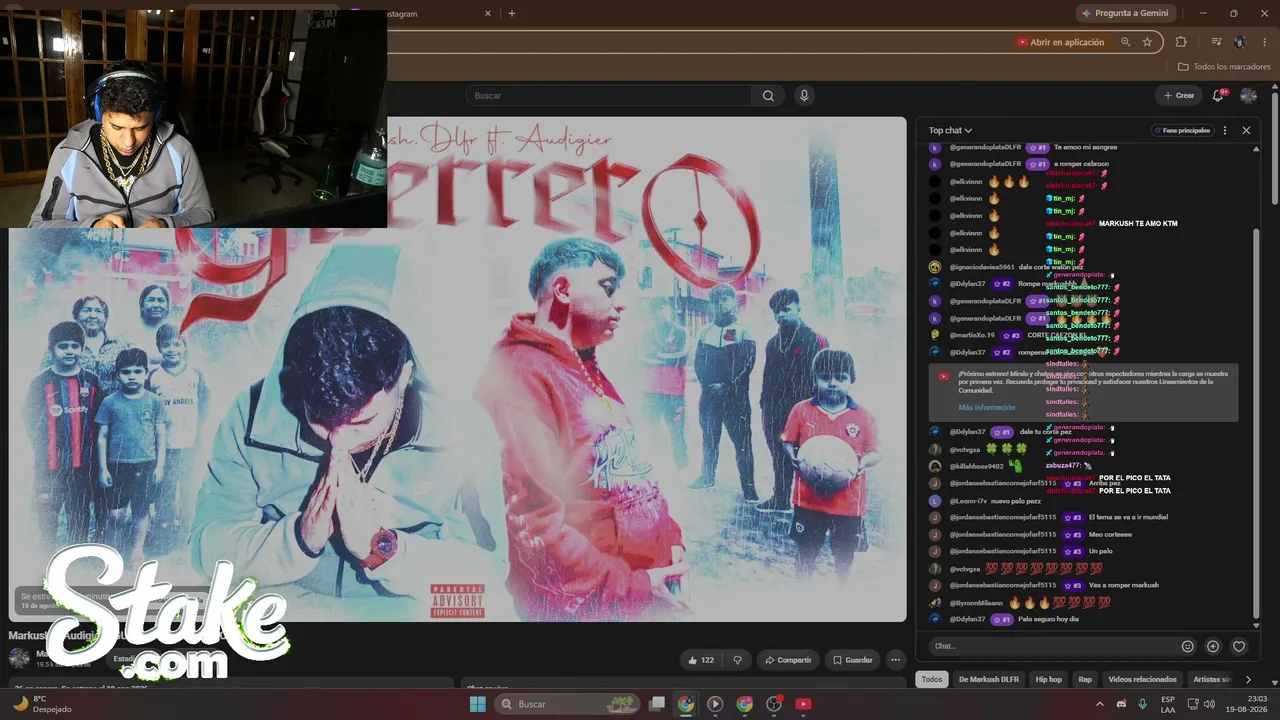Bookmark this page with the star icon
The width and height of the screenshot is (1280, 720).
point(1147,42)
